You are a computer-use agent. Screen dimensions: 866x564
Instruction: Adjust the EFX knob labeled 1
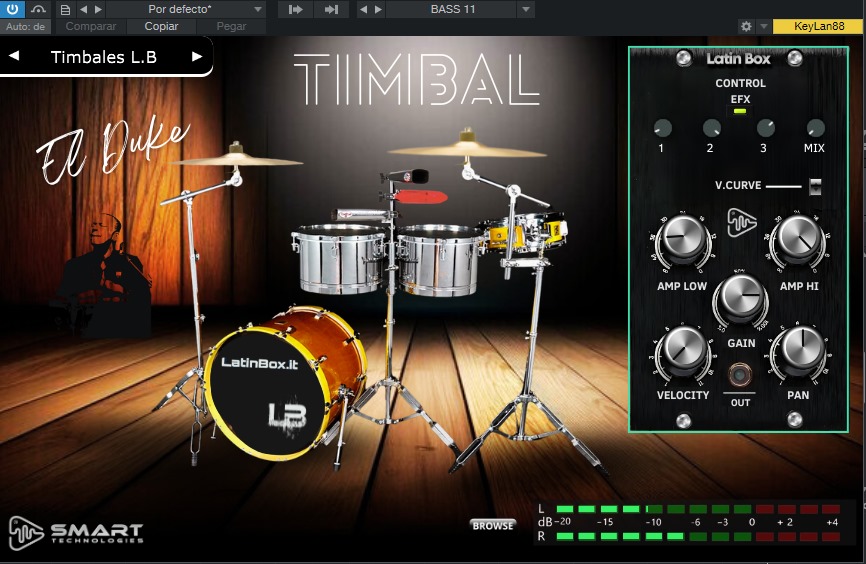(662, 128)
